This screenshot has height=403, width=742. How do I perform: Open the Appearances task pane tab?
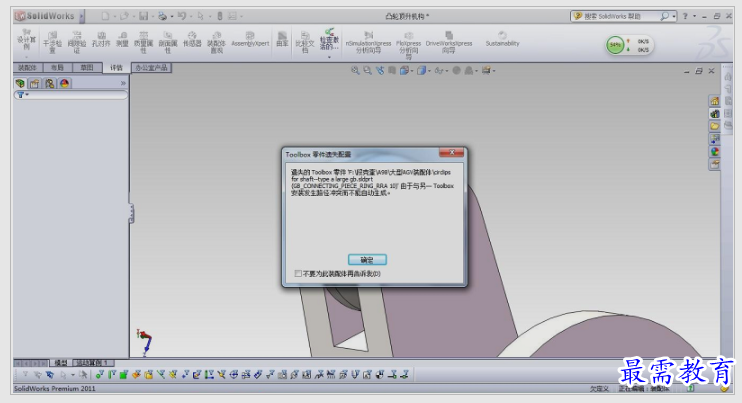point(715,152)
